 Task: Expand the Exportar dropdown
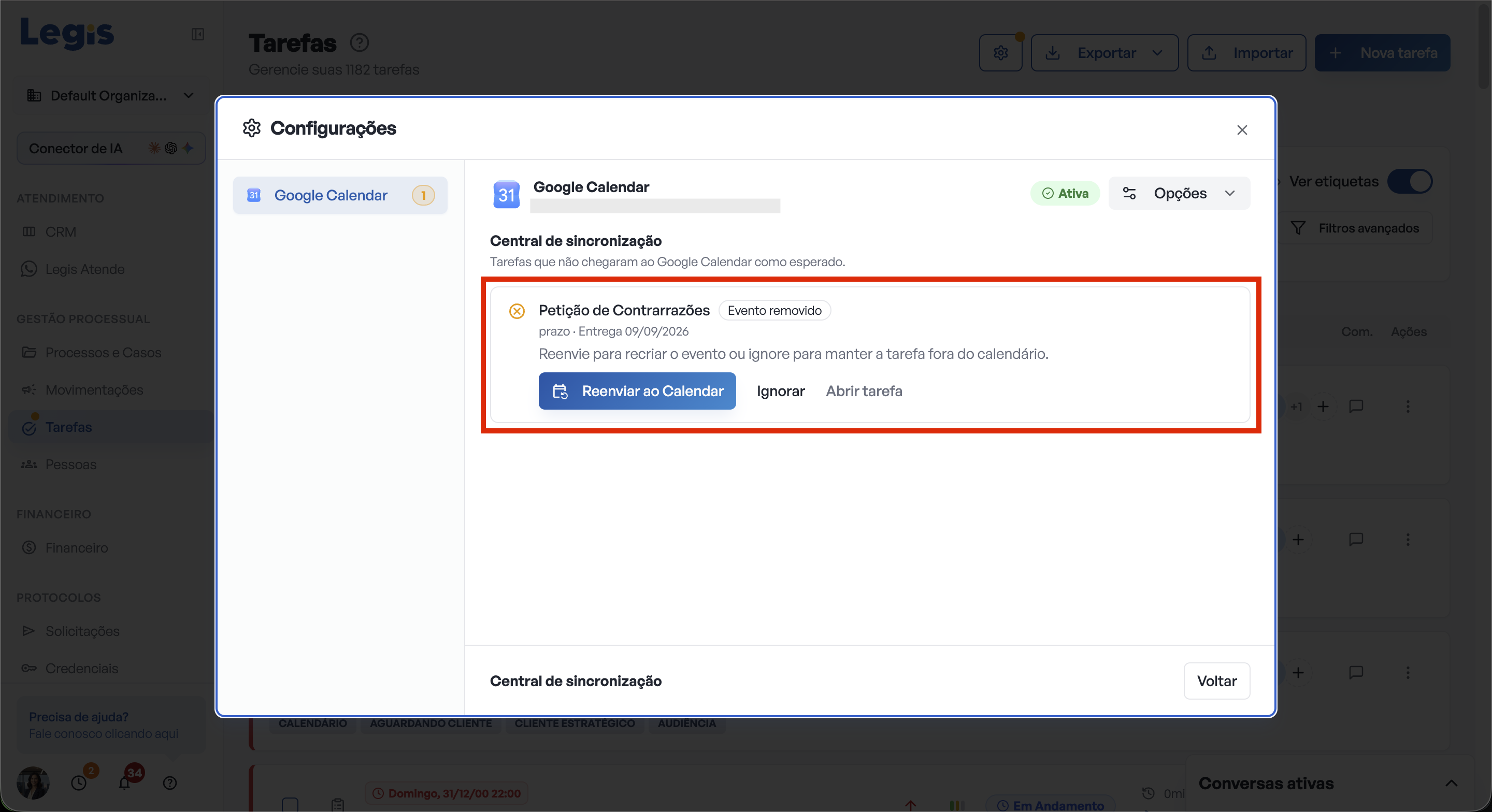(1104, 53)
